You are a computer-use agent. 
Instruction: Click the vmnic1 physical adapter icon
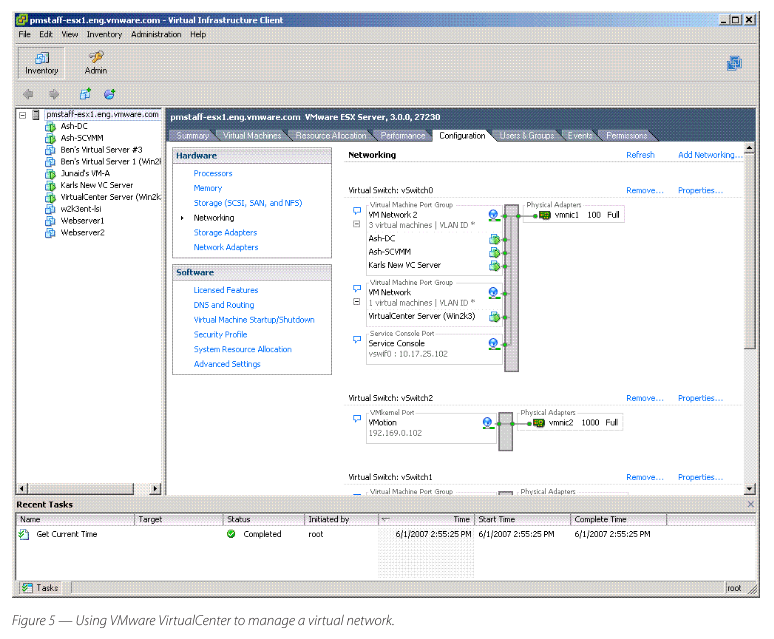point(545,216)
